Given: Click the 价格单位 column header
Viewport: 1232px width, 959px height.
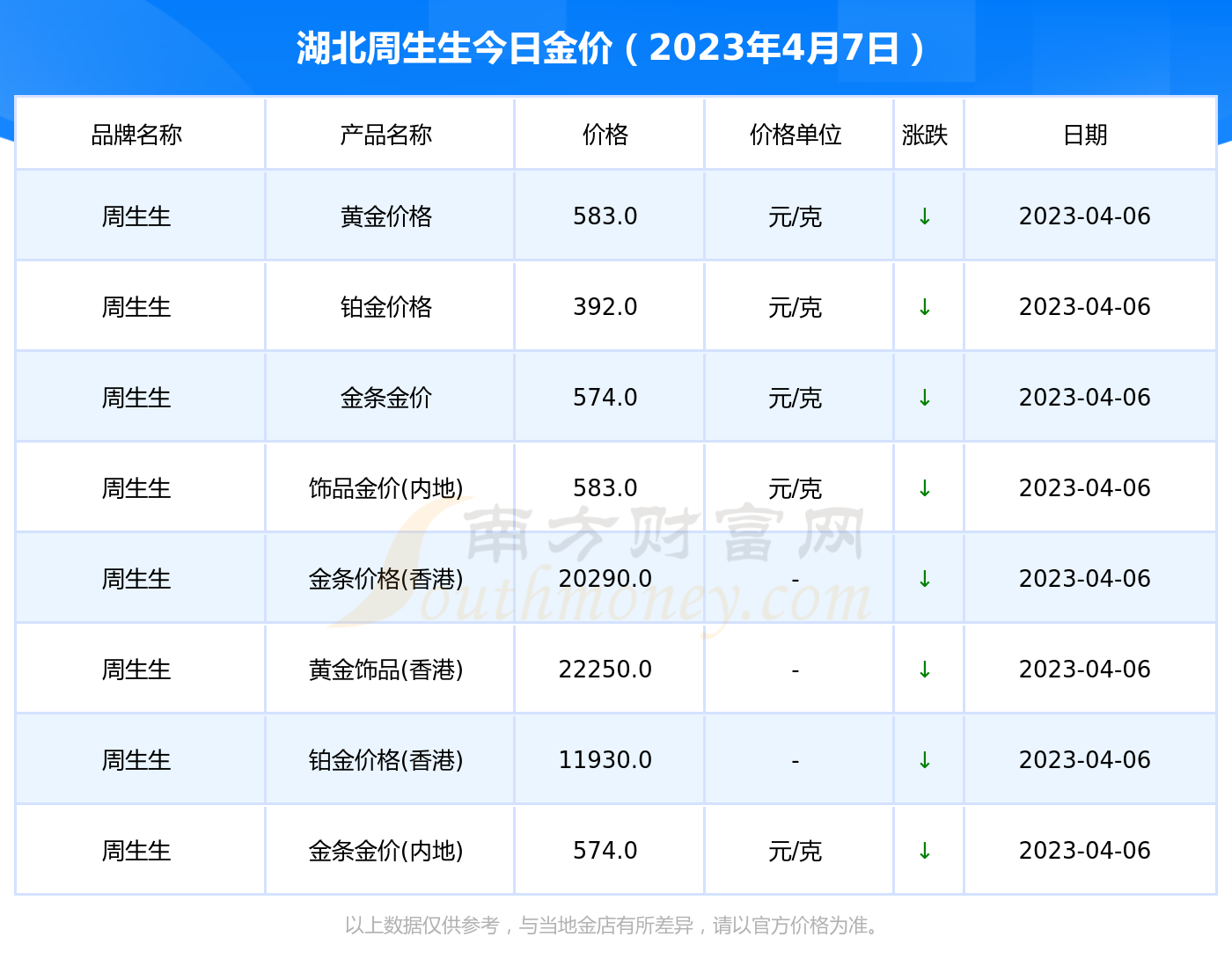Looking at the screenshot, I should [x=796, y=135].
